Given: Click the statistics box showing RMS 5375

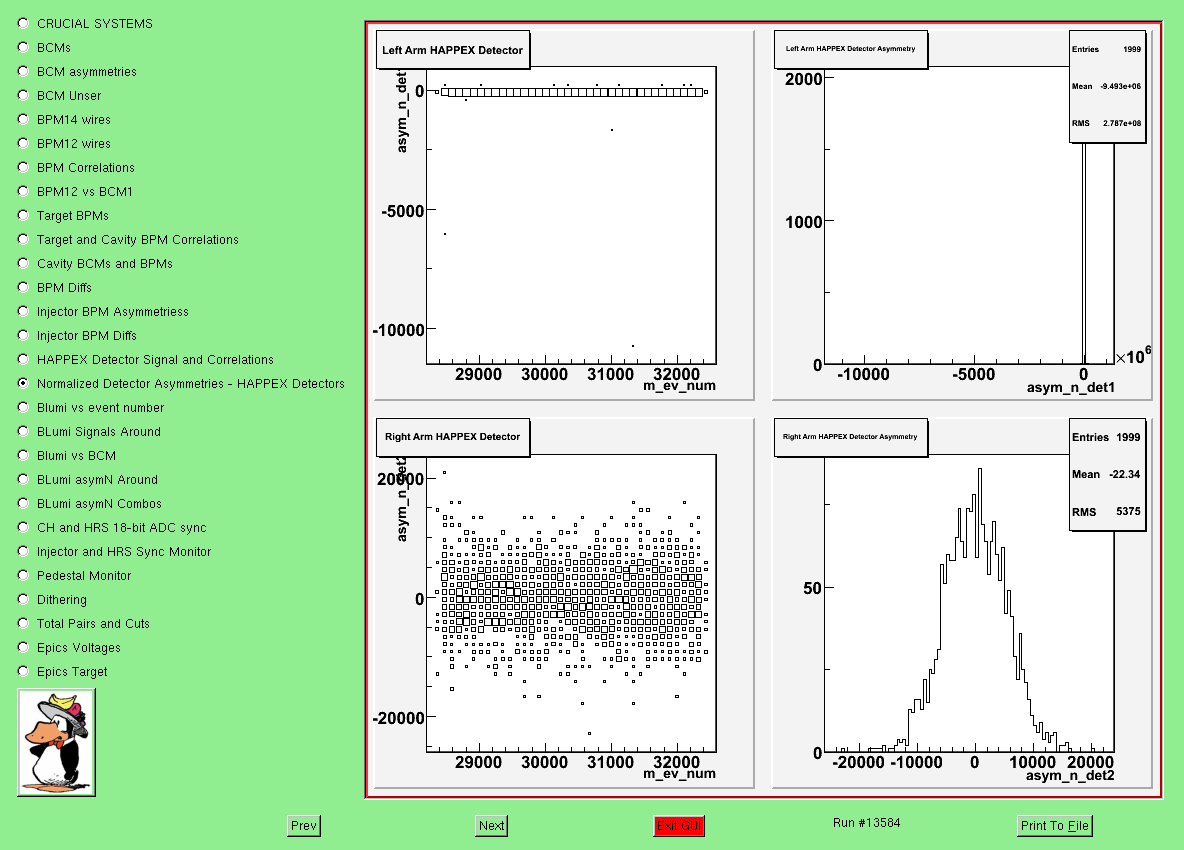Looking at the screenshot, I should 1107,474.
